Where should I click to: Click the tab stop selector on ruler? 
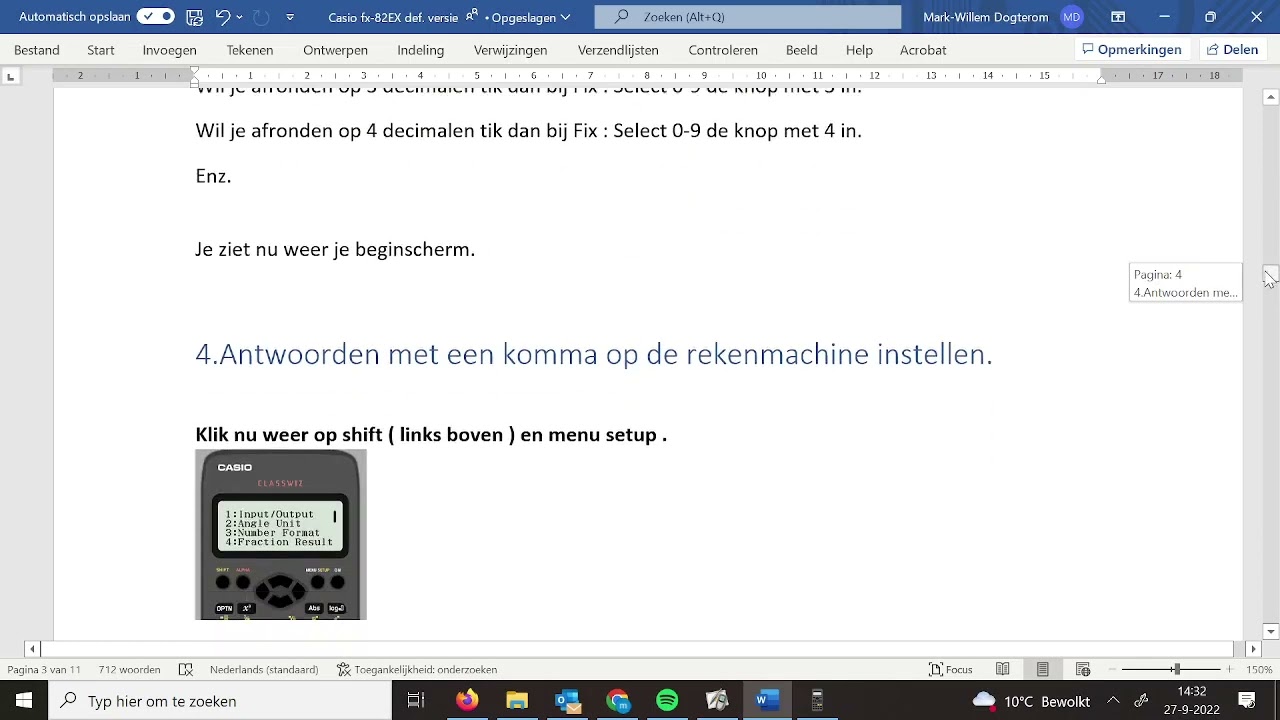11,76
